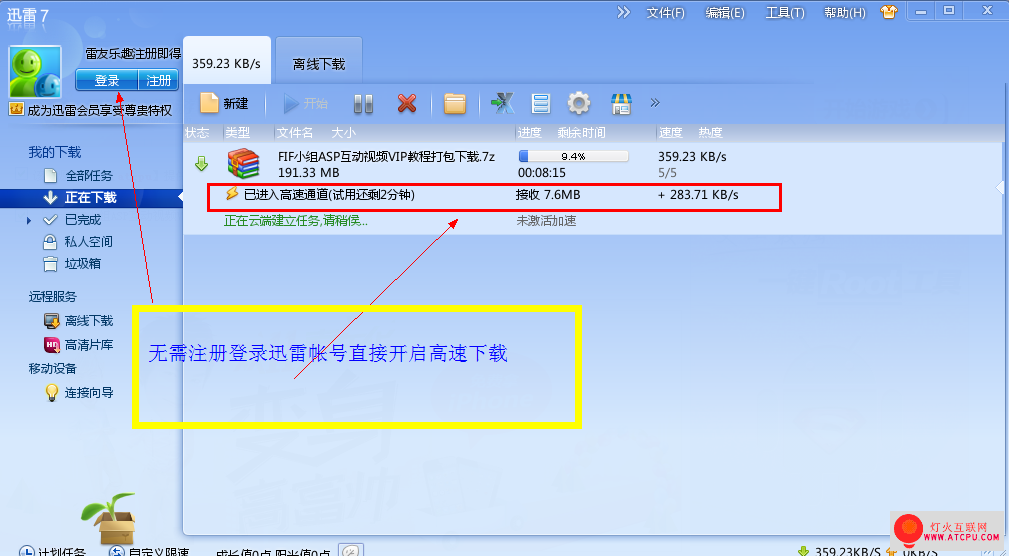The width and height of the screenshot is (1009, 556).
Task: Select 全部任务 in the sidebar
Action: (89, 176)
